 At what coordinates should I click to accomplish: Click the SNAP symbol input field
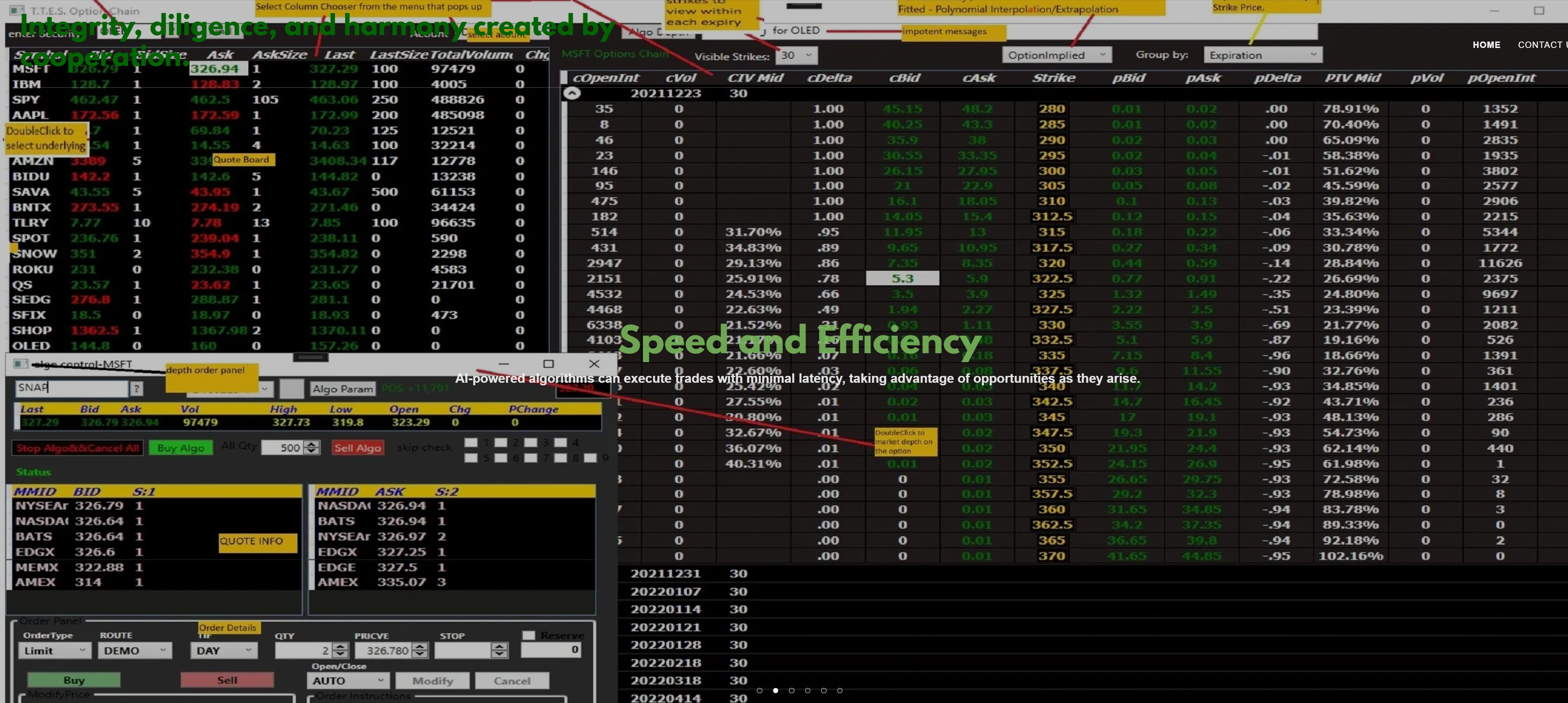tap(71, 388)
